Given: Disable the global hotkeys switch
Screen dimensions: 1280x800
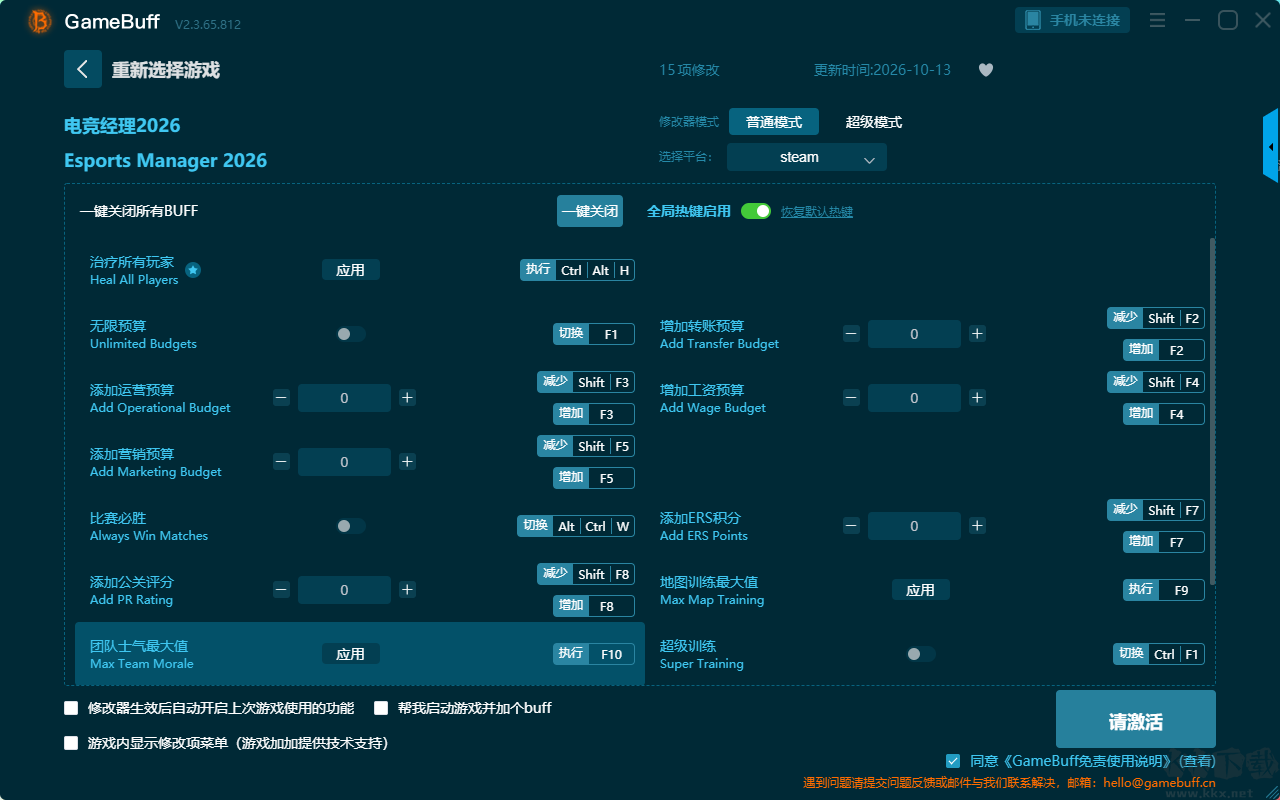Looking at the screenshot, I should point(756,211).
